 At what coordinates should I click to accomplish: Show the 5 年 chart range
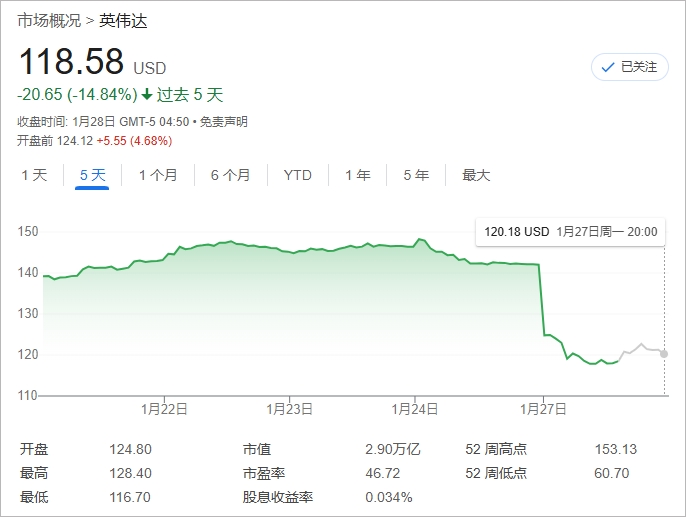[x=416, y=175]
